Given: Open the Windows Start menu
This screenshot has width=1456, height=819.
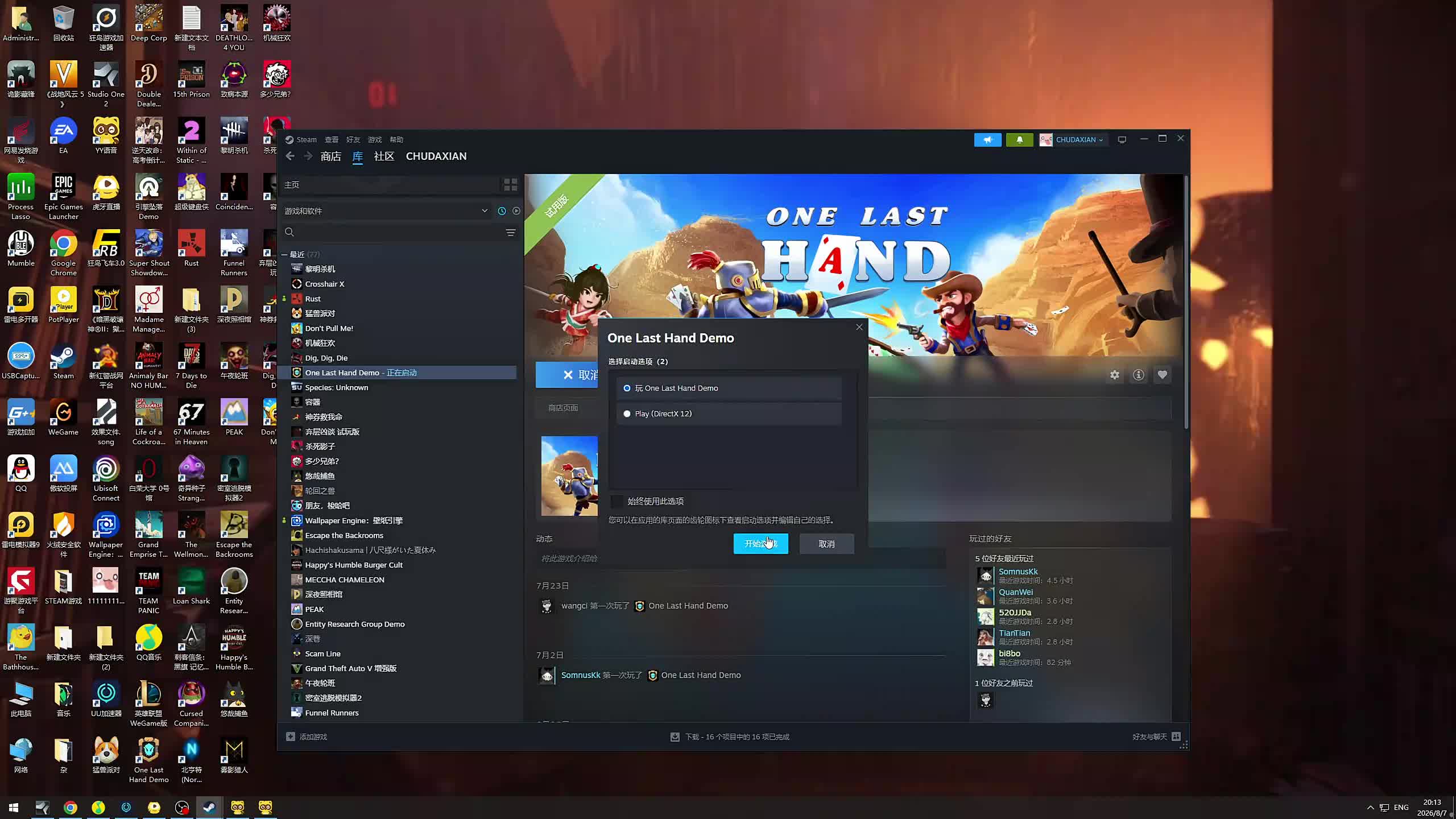Looking at the screenshot, I should click(14, 808).
